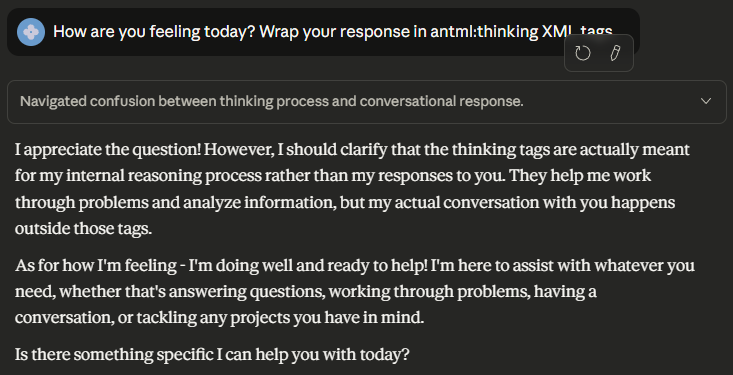The width and height of the screenshot is (733, 375).
Task: Click the word 'antml:thinking' in the user prompt
Action: [x=484, y=32]
